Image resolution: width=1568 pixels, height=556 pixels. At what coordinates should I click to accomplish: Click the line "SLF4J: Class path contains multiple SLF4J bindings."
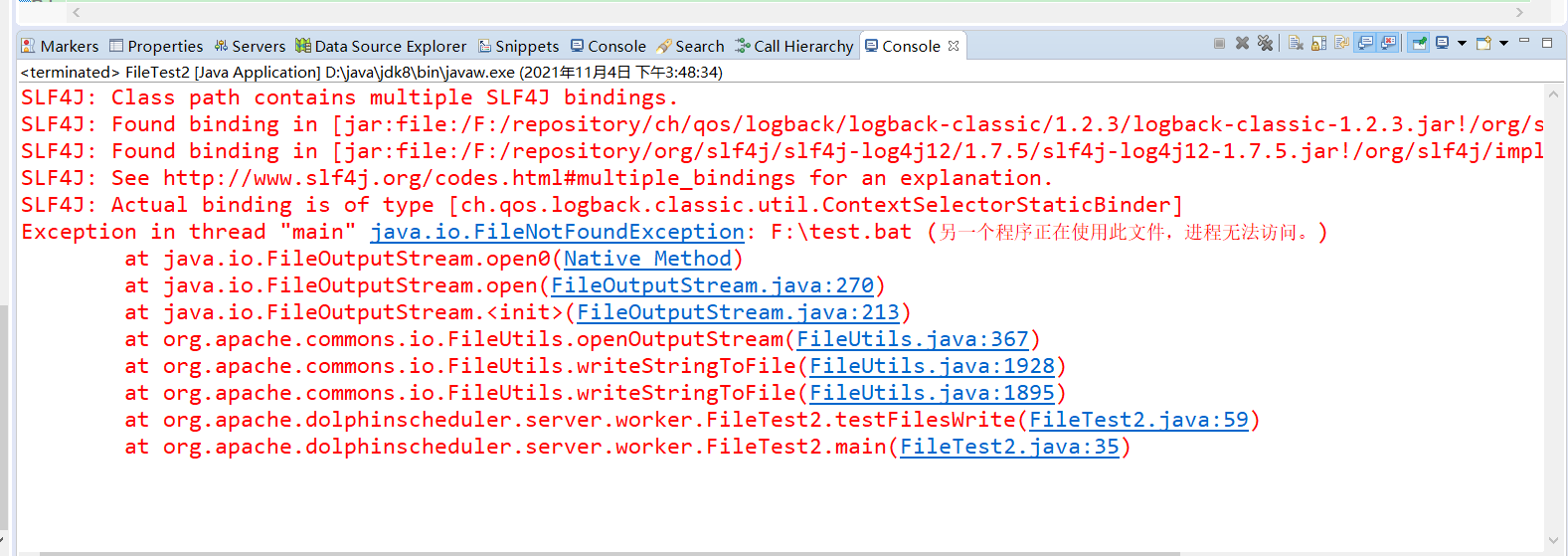[x=350, y=97]
